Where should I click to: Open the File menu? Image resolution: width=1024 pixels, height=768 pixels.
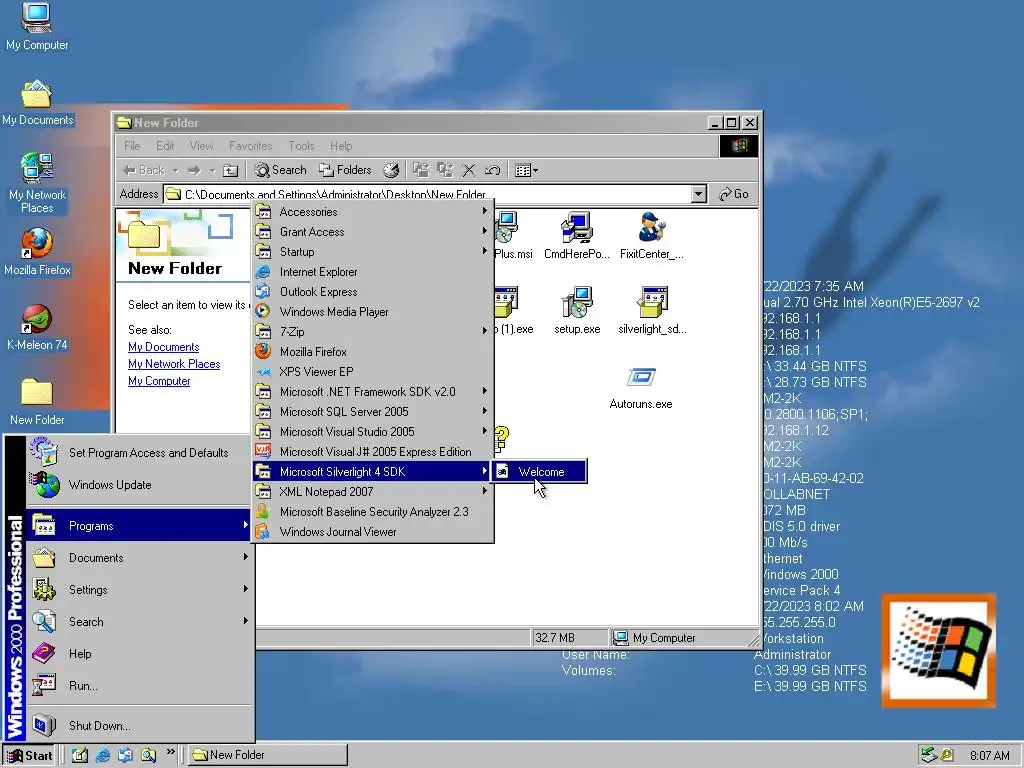(132, 146)
